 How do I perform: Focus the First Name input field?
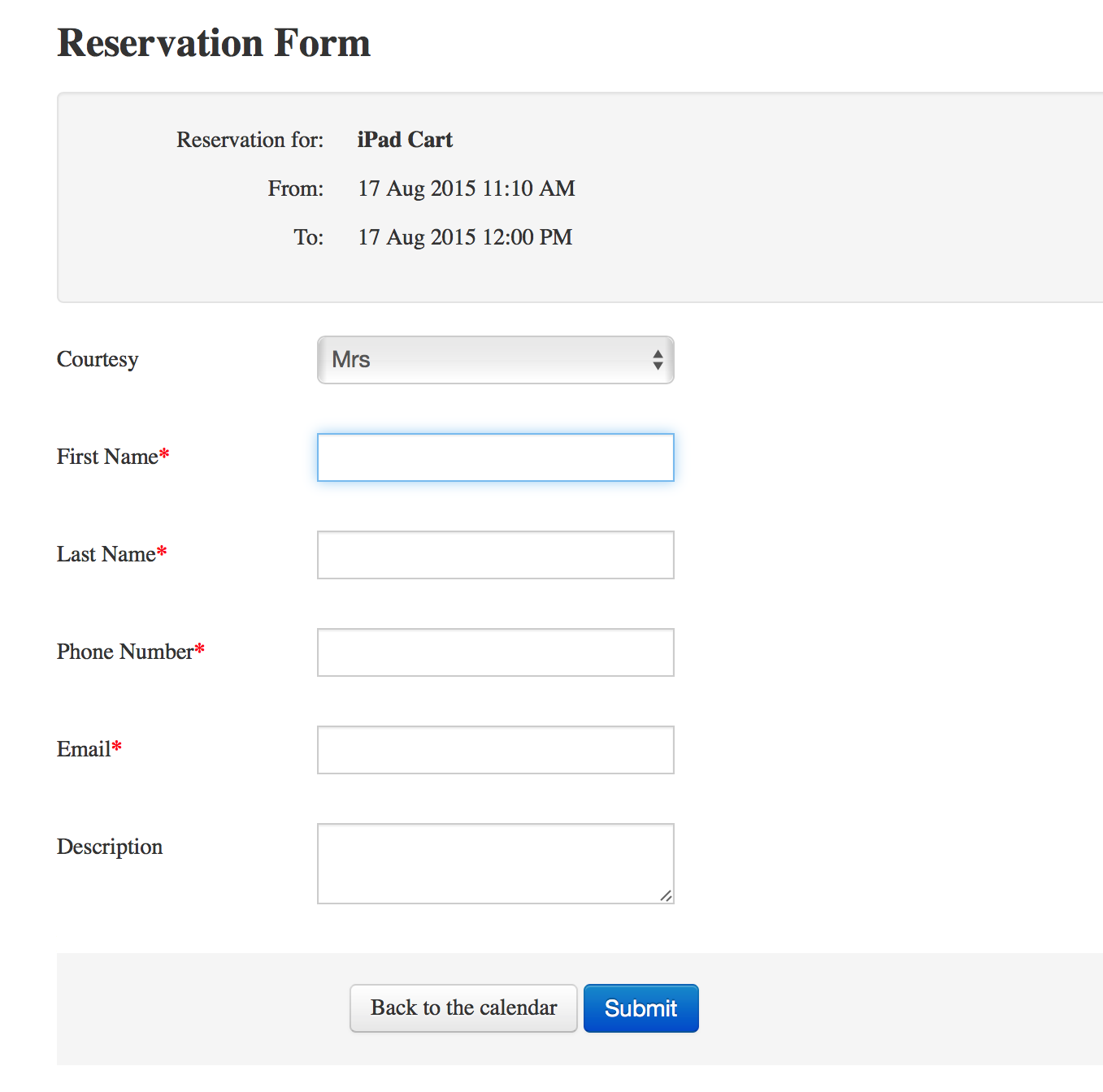(495, 457)
